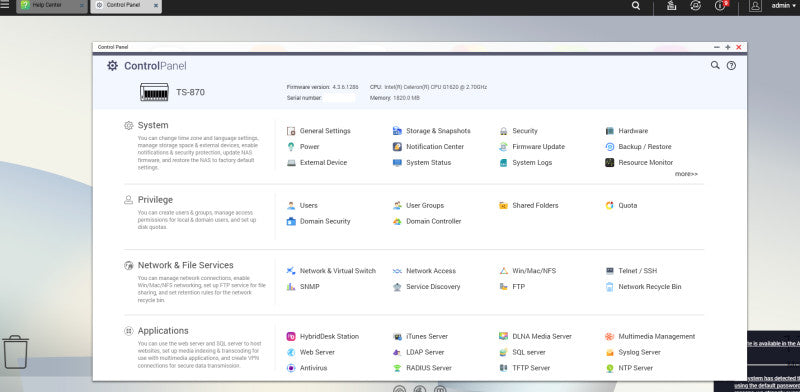Open the HybridDesk Station icon
This screenshot has width=800, height=392.
point(291,337)
